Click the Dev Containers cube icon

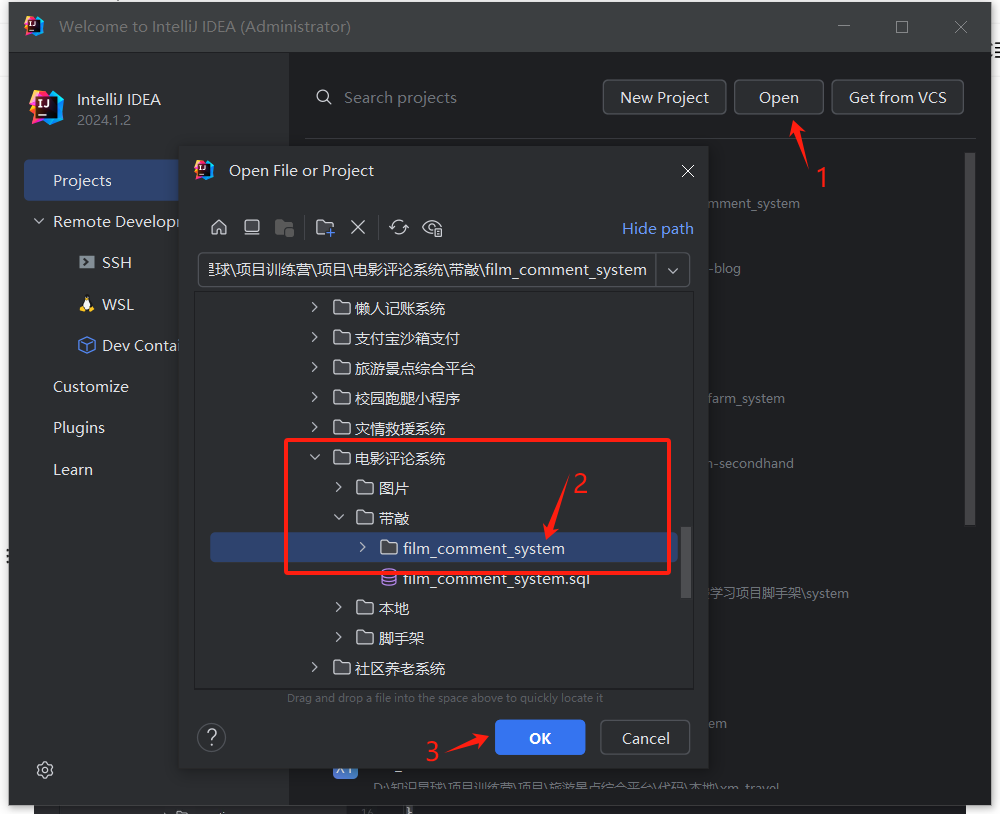point(87,345)
